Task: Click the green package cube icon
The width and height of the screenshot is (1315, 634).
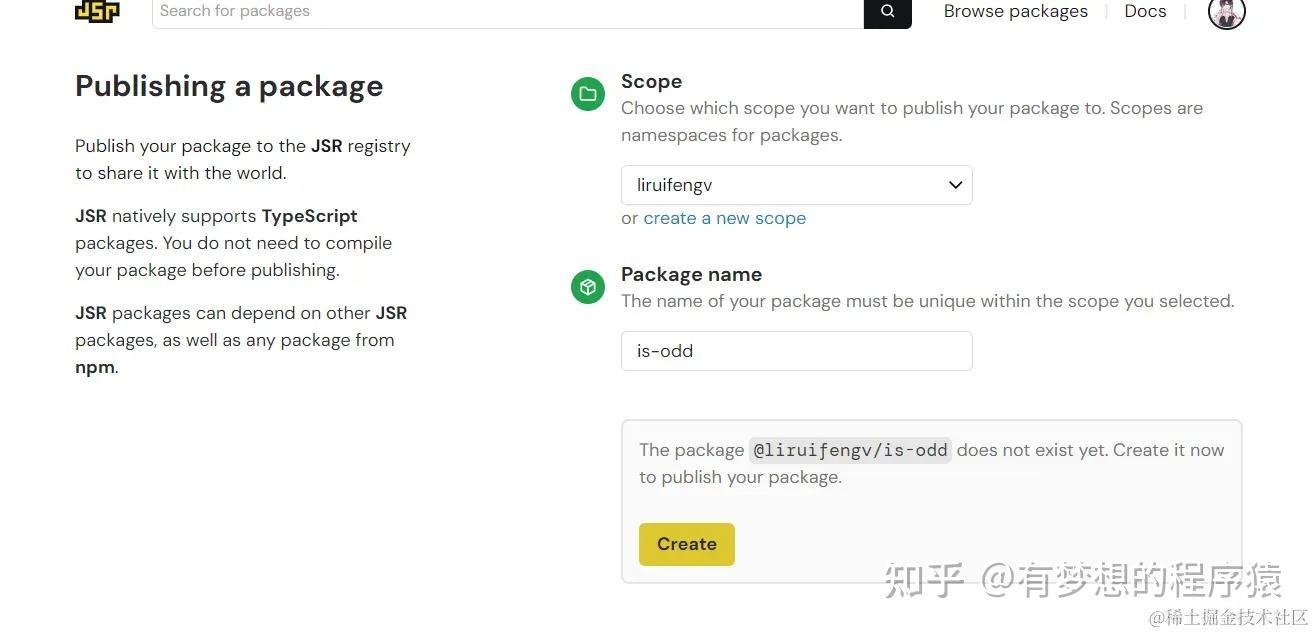Action: click(x=587, y=287)
